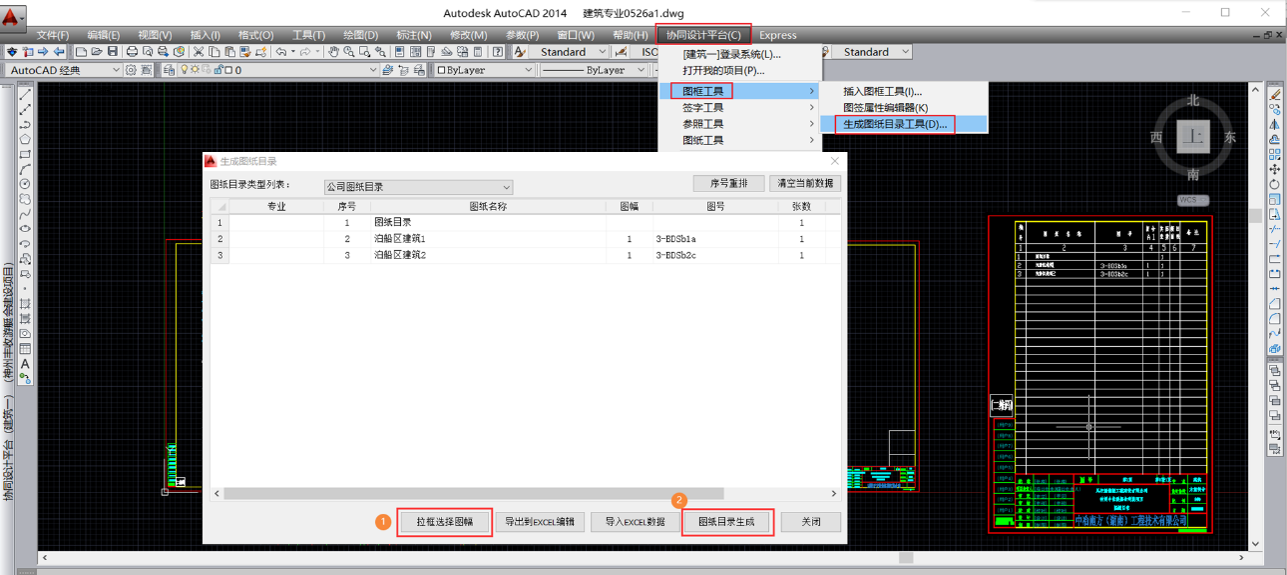1287x575 pixels.
Task: Select the Erase tool in modify toolbar
Action: tap(1275, 95)
